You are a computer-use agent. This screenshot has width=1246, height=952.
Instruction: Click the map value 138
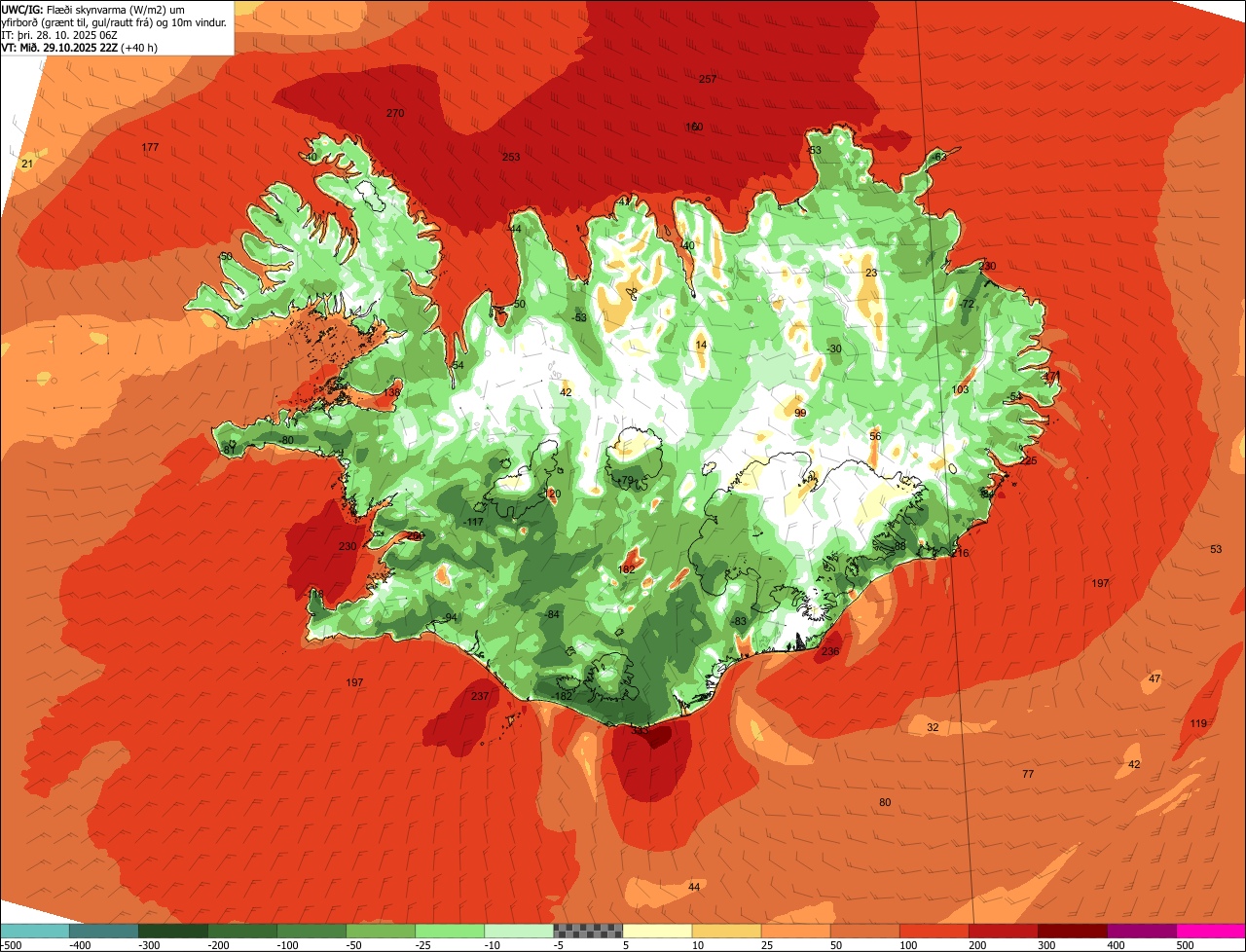[392, 392]
